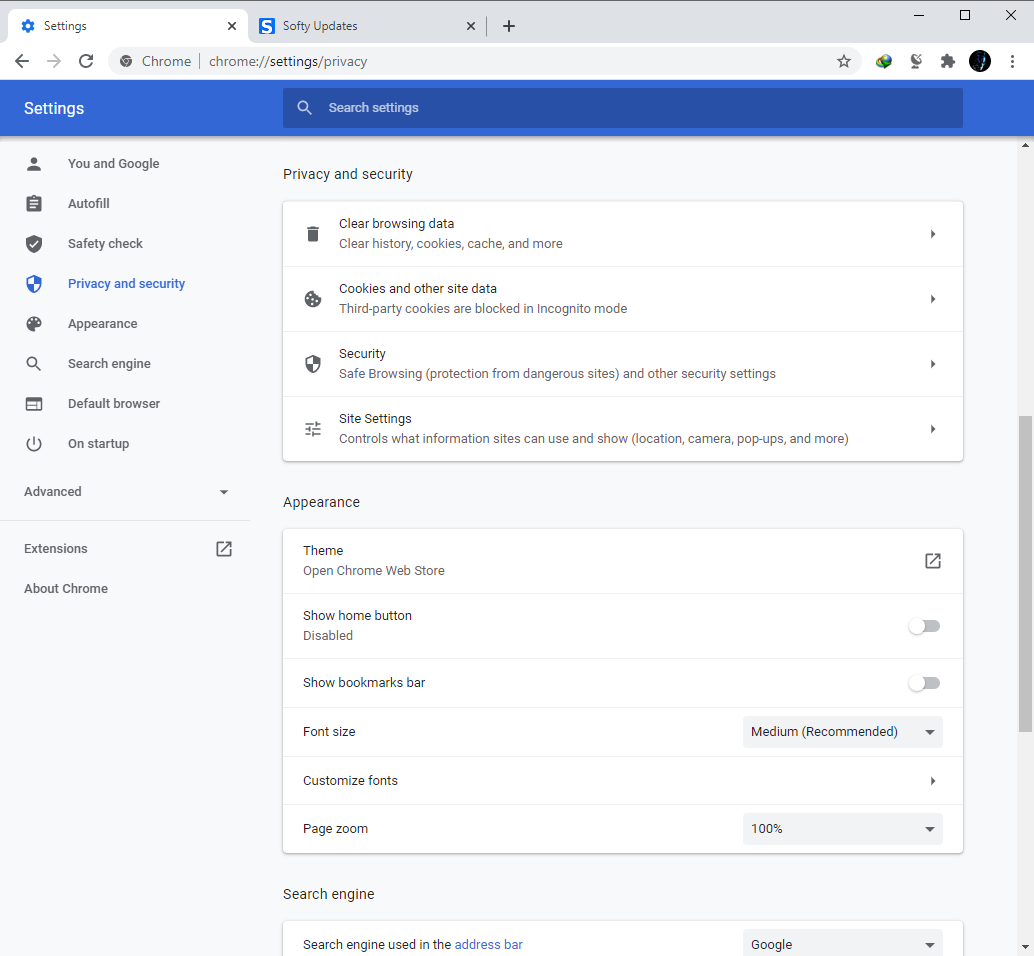Click the Appearance section heading
This screenshot has height=956, width=1034.
pyautogui.click(x=321, y=502)
